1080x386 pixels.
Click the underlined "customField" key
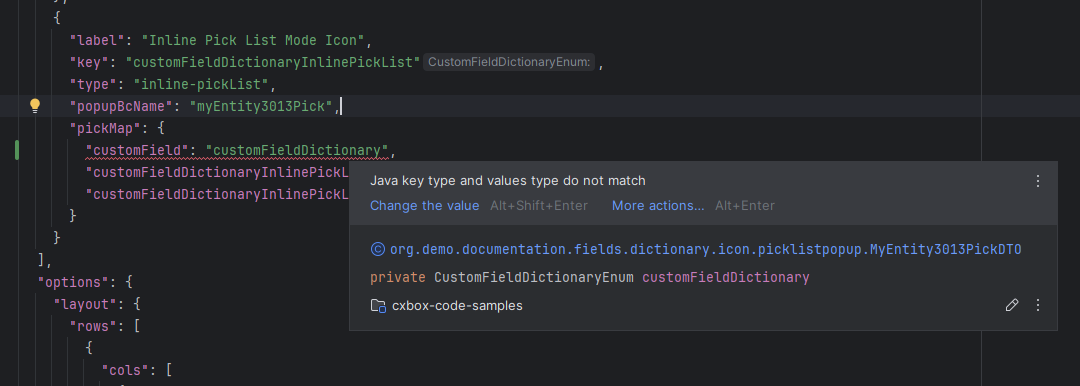pos(137,150)
